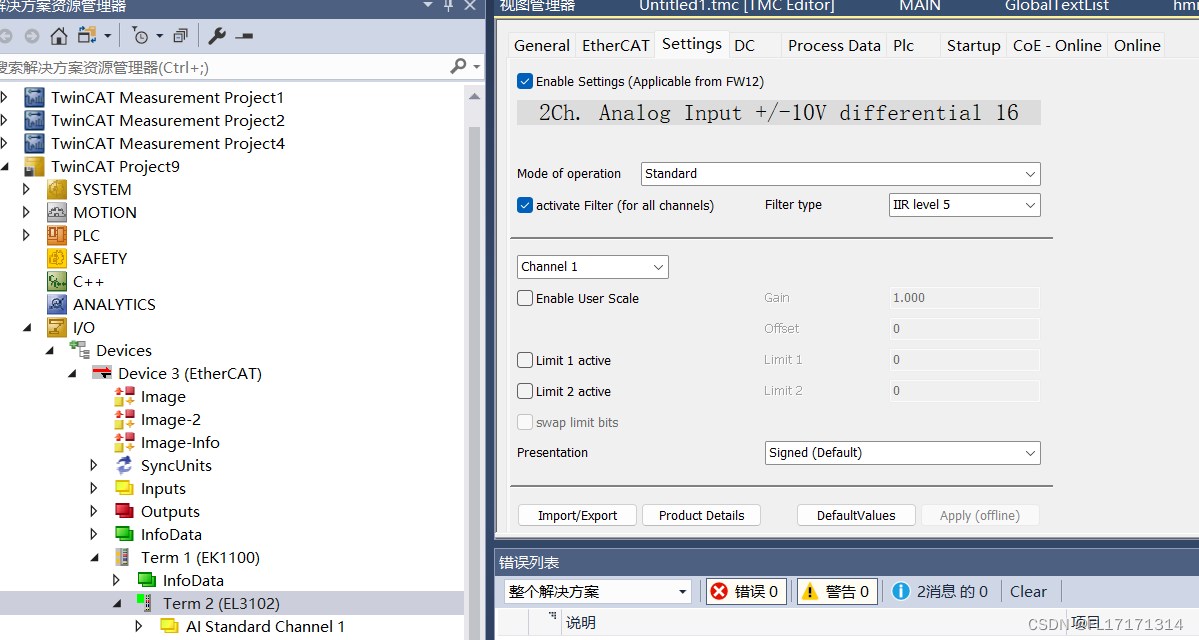
Task: Click the Image-2 icon in tree
Action: point(125,419)
